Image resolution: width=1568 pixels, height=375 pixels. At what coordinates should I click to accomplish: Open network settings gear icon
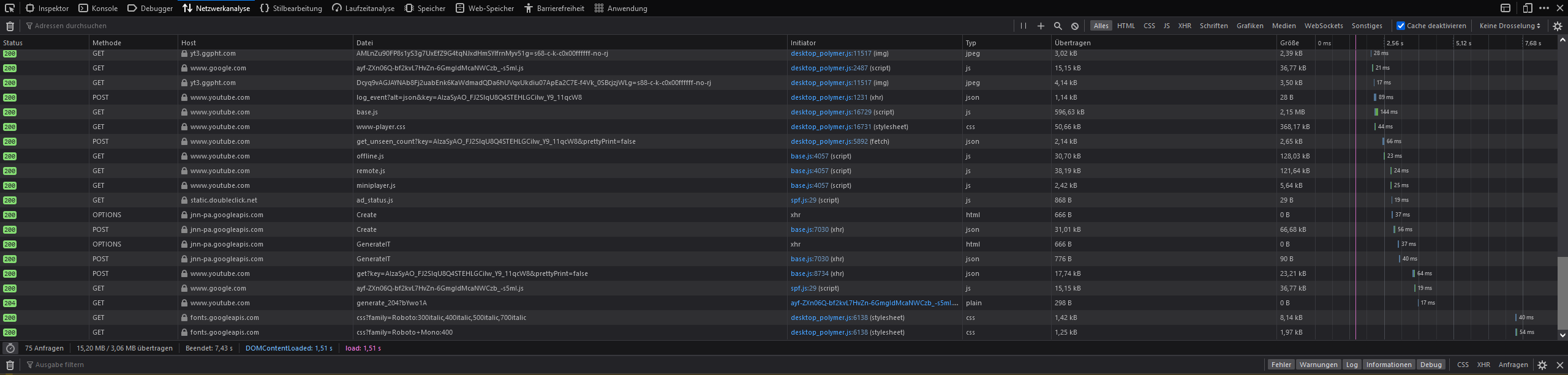[x=1558, y=26]
